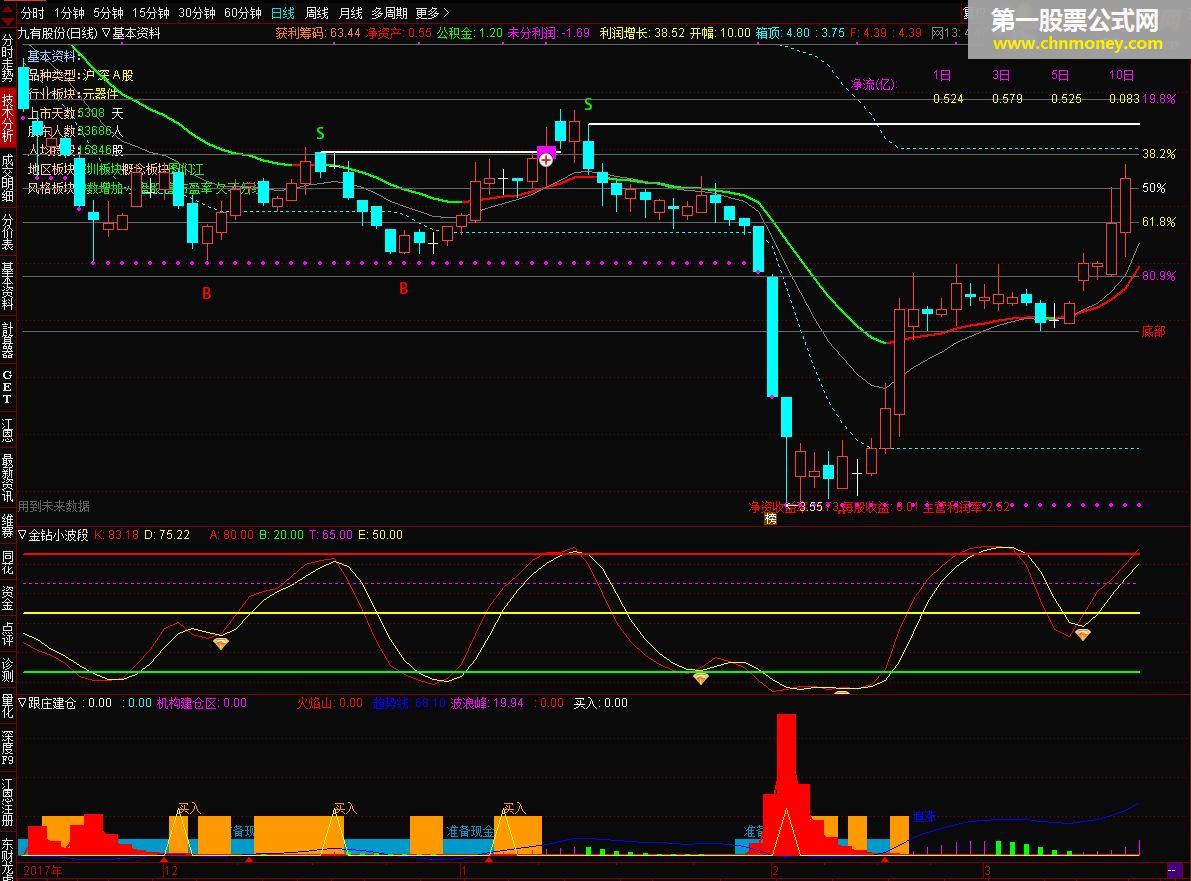
Task: Select the 日线 daily chart tab
Action: tap(283, 13)
